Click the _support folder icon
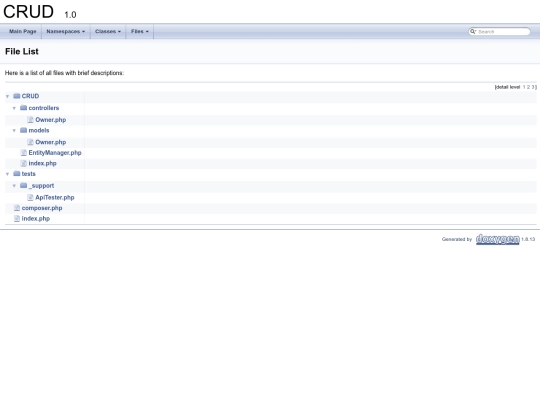This screenshot has width=540, height=405. click(23, 186)
